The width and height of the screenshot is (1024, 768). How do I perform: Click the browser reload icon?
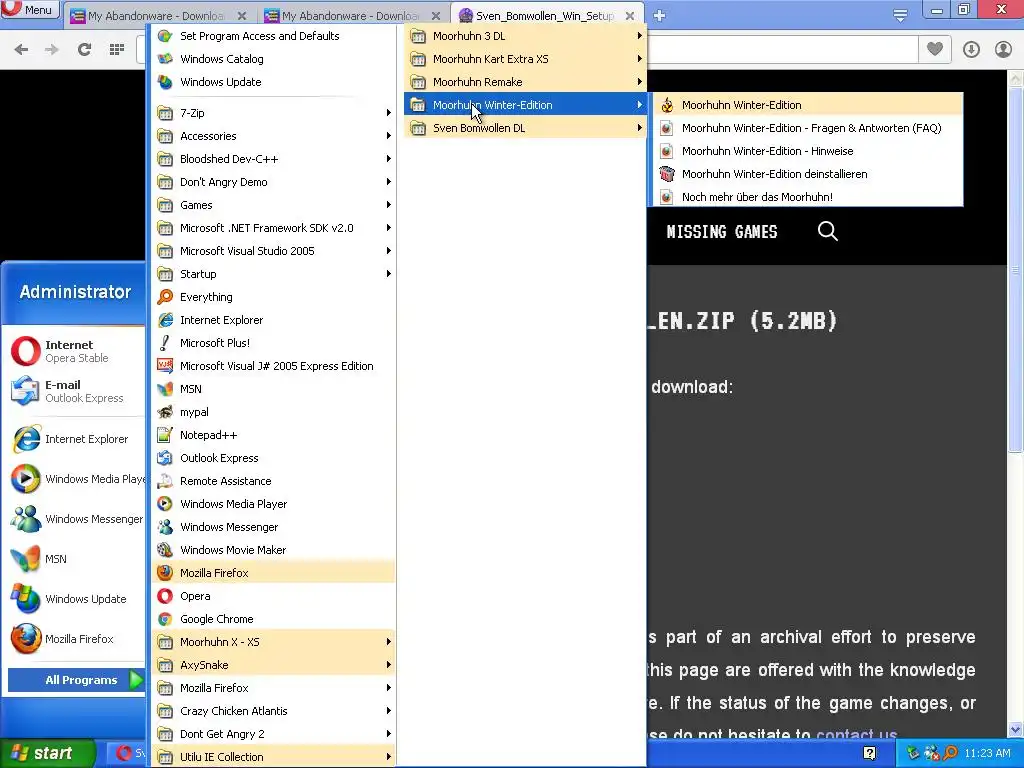[x=84, y=49]
